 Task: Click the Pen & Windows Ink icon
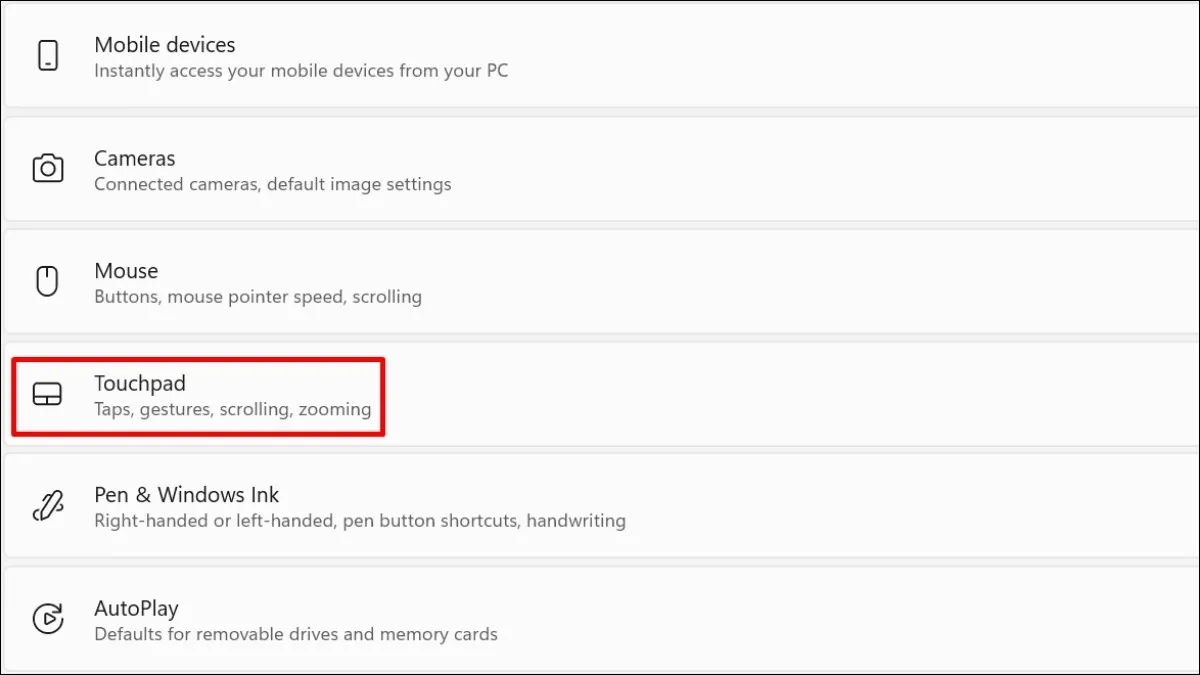tap(48, 507)
